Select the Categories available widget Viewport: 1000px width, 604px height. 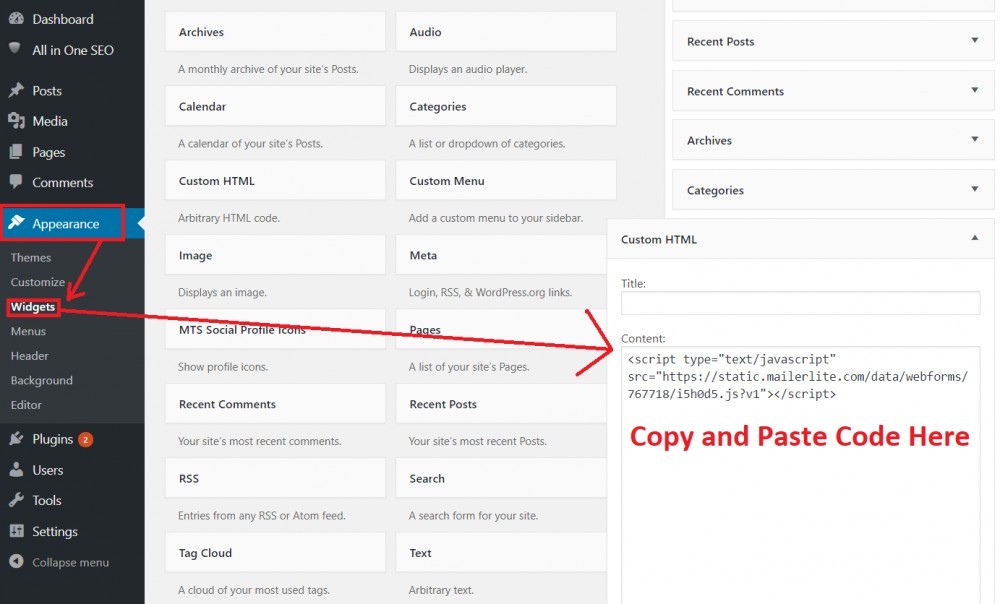tap(506, 106)
